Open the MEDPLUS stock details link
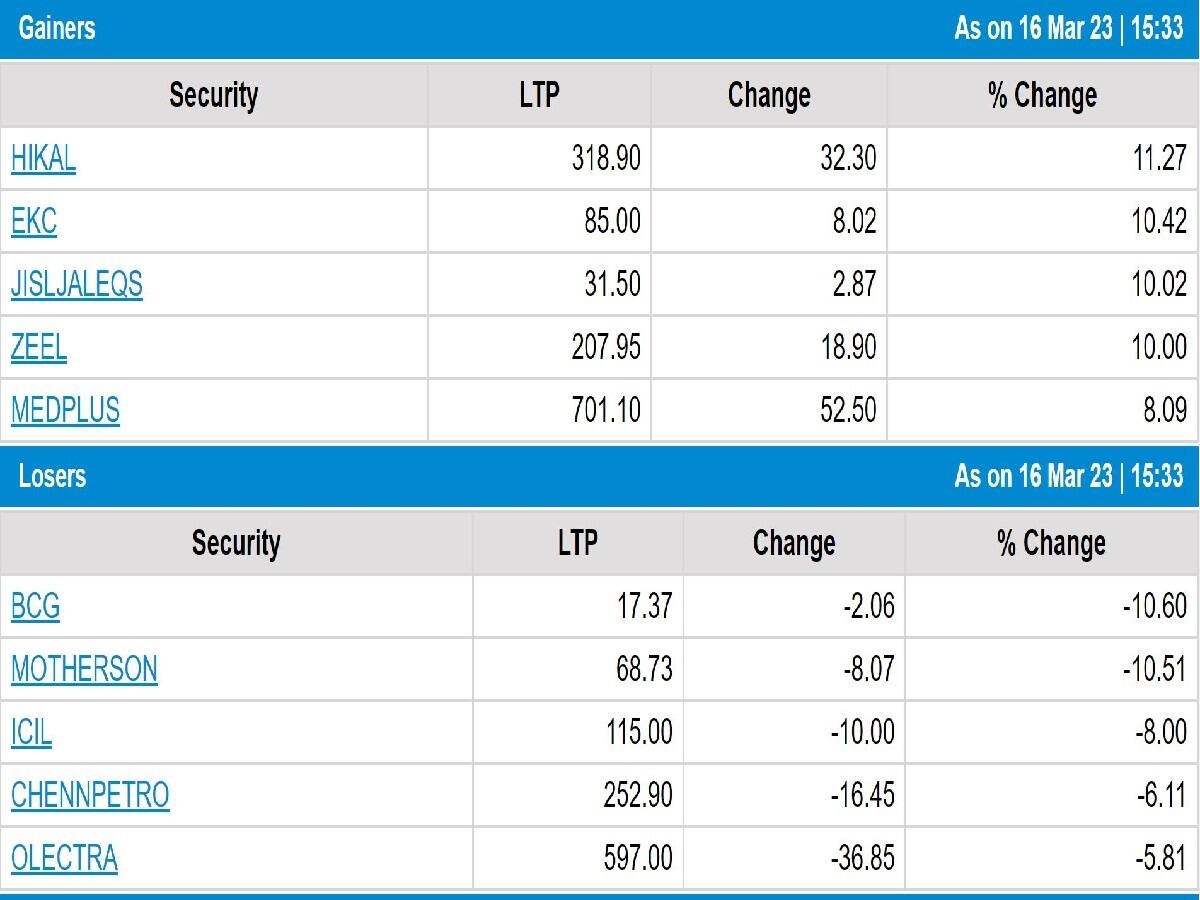 tap(64, 410)
